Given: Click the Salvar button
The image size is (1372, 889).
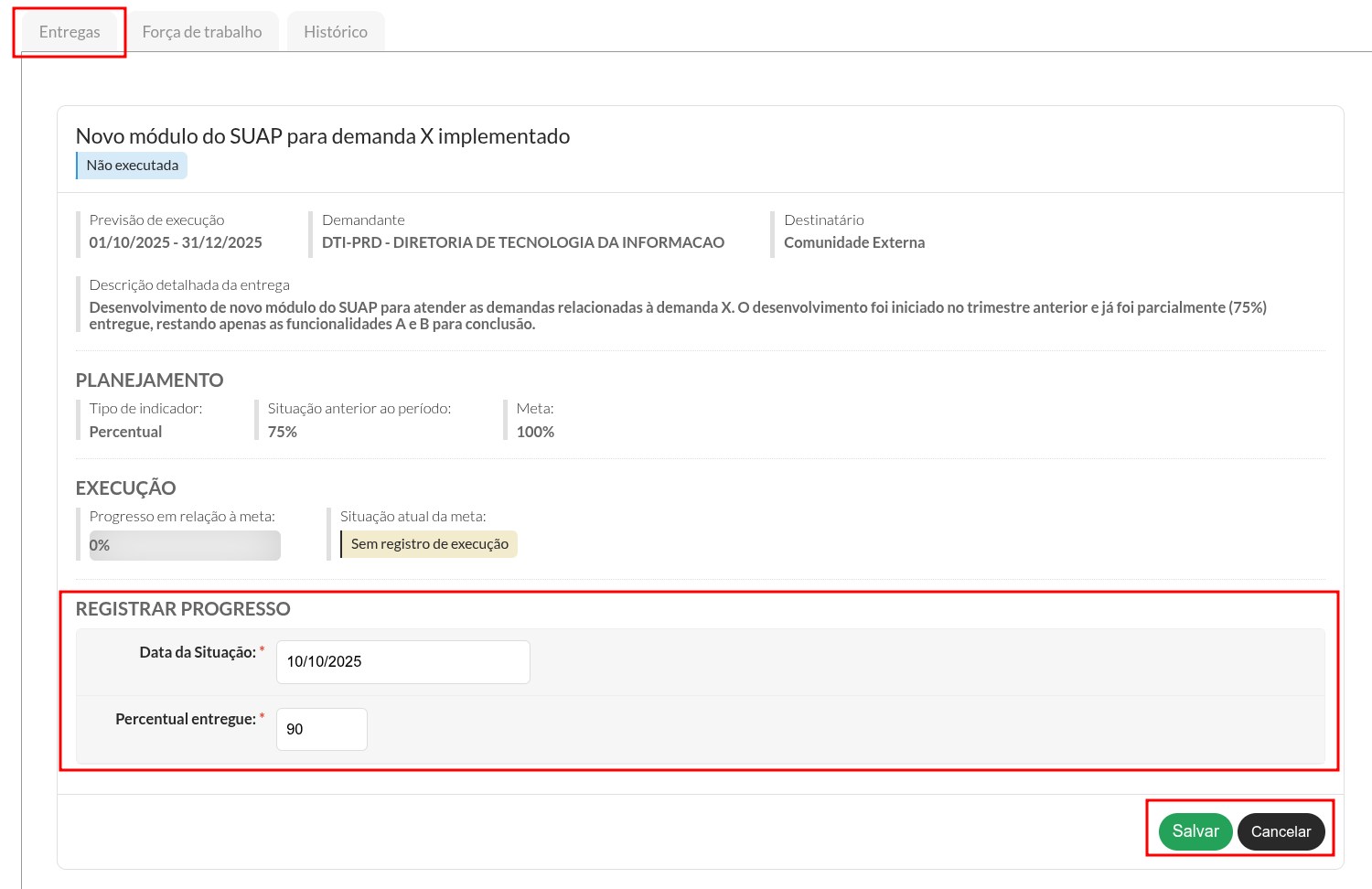Looking at the screenshot, I should 1195,831.
